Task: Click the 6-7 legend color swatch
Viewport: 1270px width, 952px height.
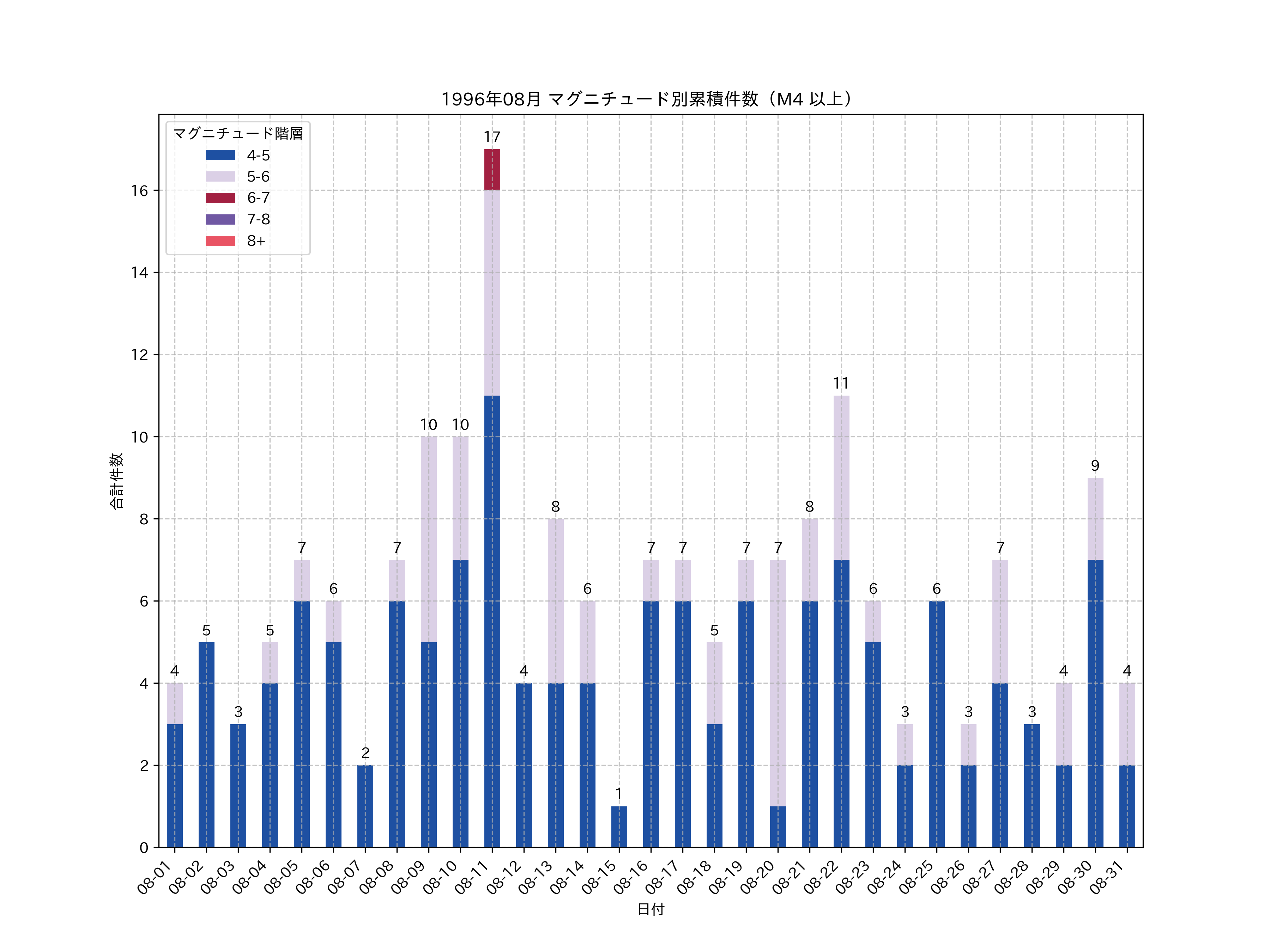Action: click(x=220, y=198)
